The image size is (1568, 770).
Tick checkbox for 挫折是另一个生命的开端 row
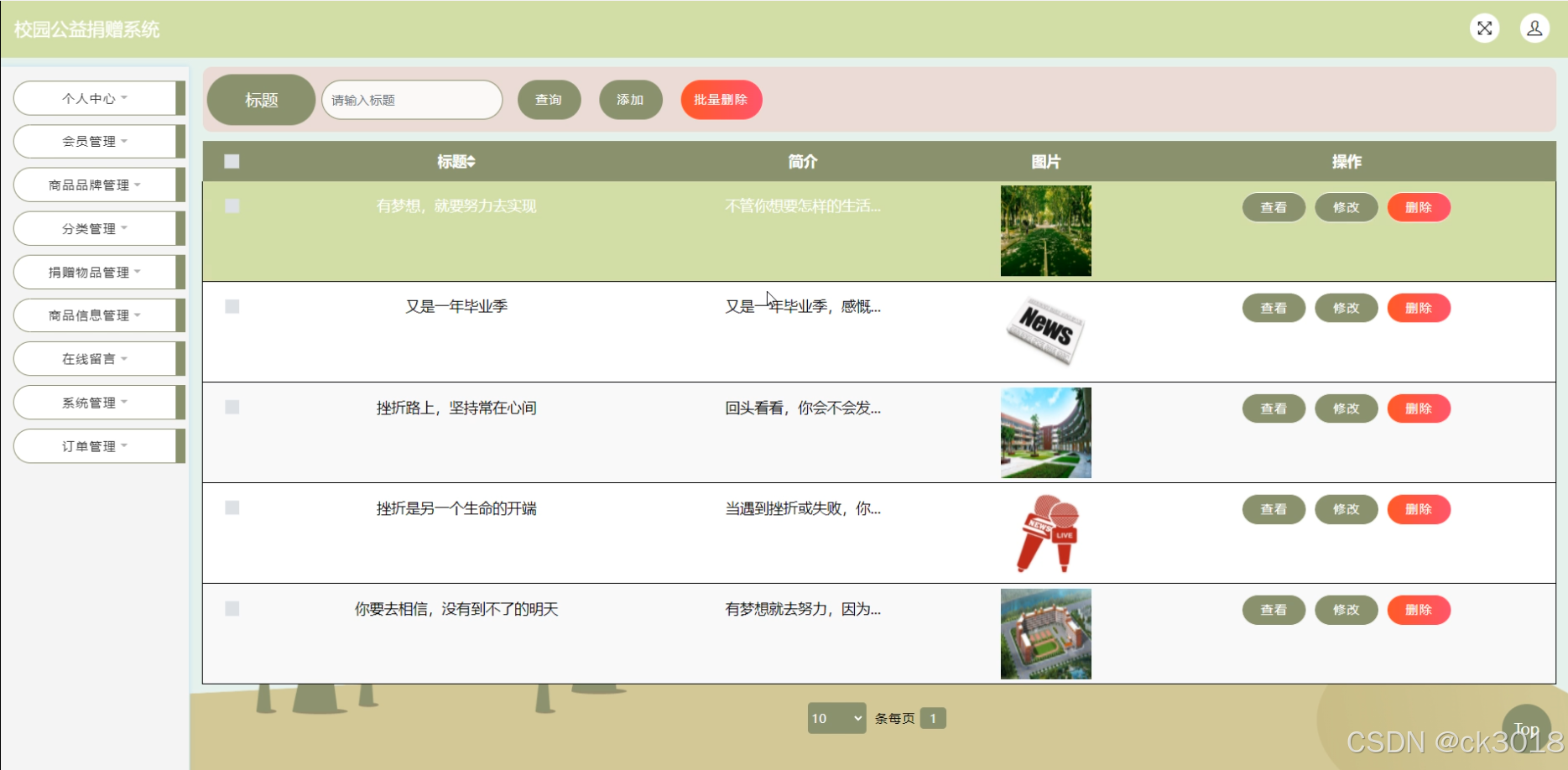click(232, 507)
